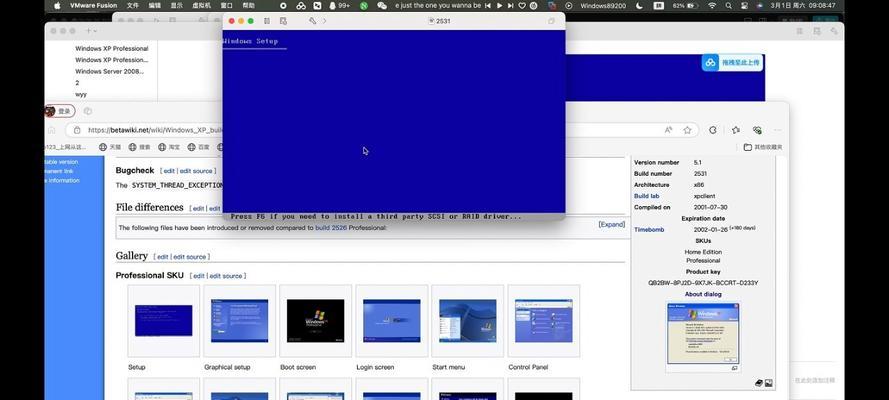Open the Start menu gallery thumbnail
Image resolution: width=889 pixels, height=400 pixels.
pos(467,321)
